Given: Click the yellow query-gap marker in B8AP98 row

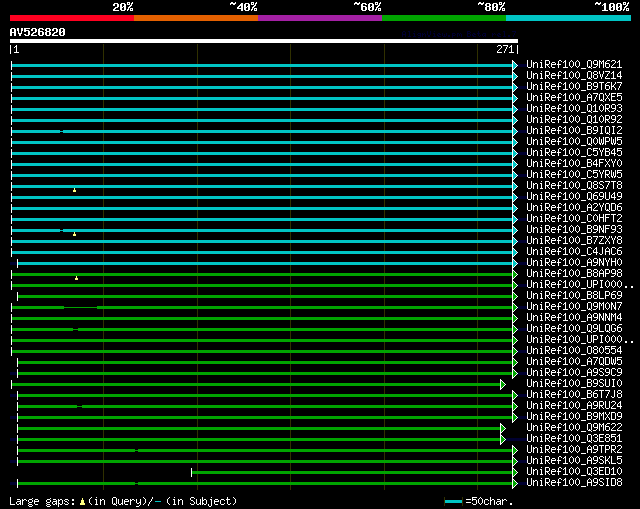Looking at the screenshot, I should tap(76, 278).
